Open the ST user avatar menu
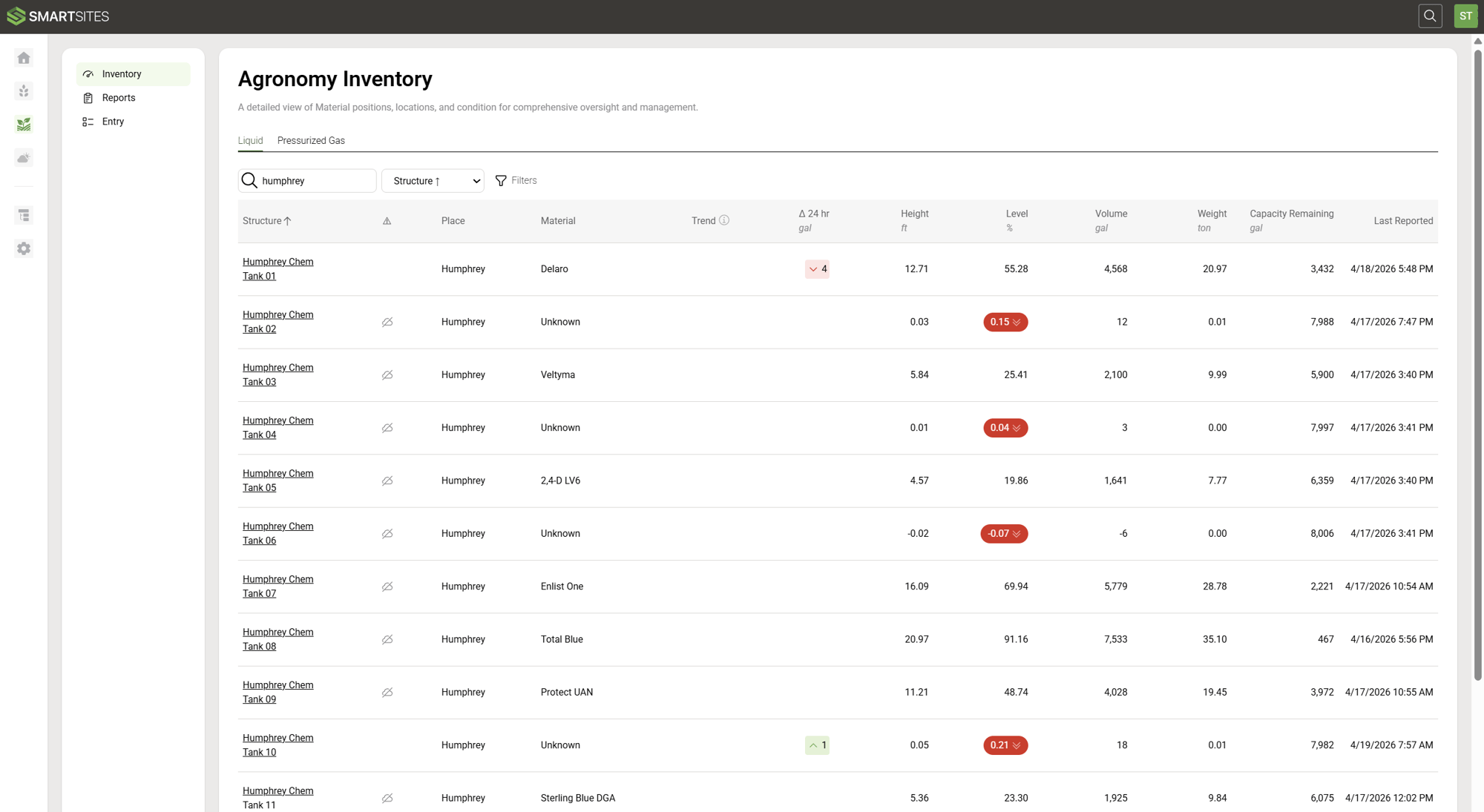The width and height of the screenshot is (1484, 812). point(1465,16)
